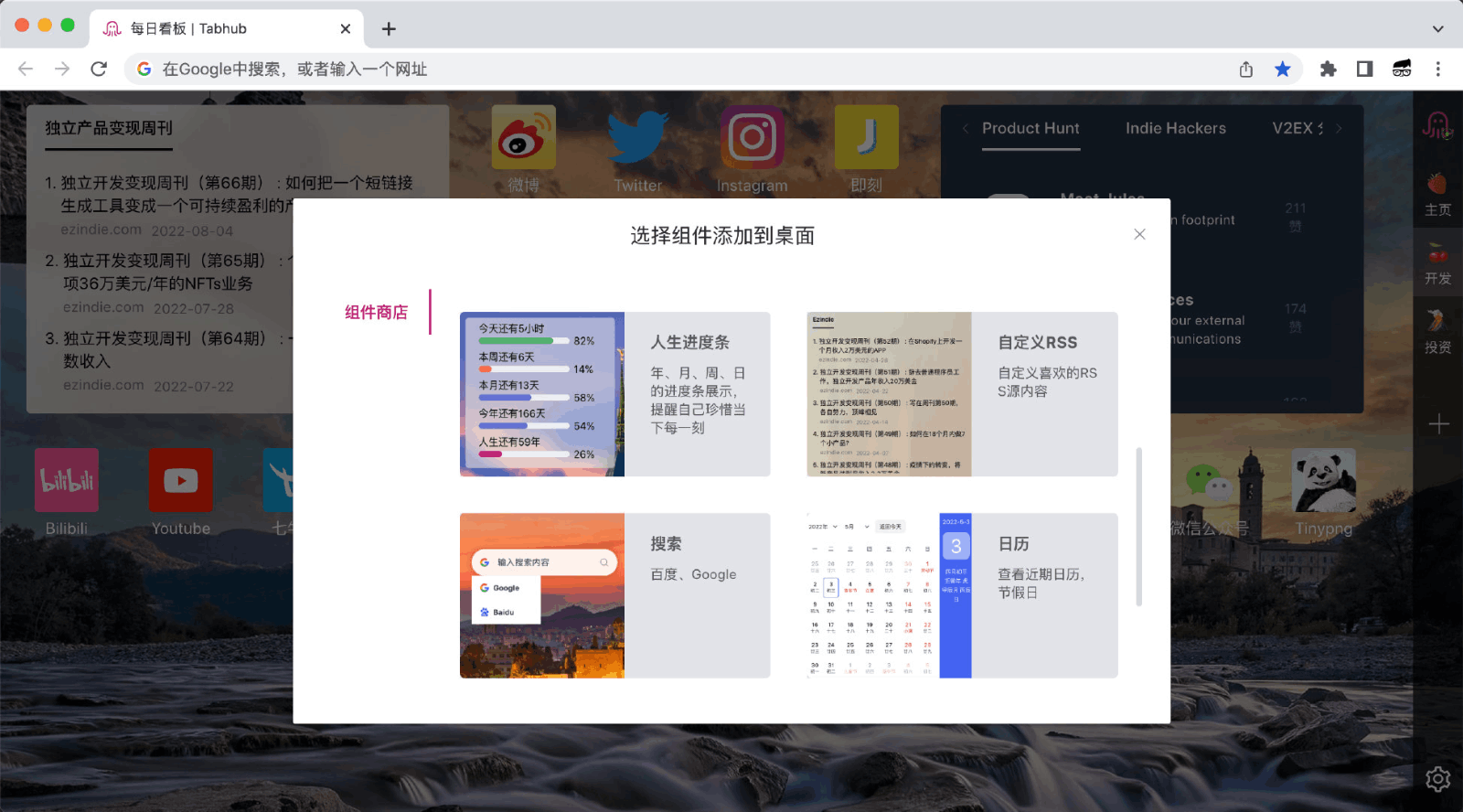The image size is (1463, 812).
Task: Select the 组件商店 tab
Action: [376, 312]
